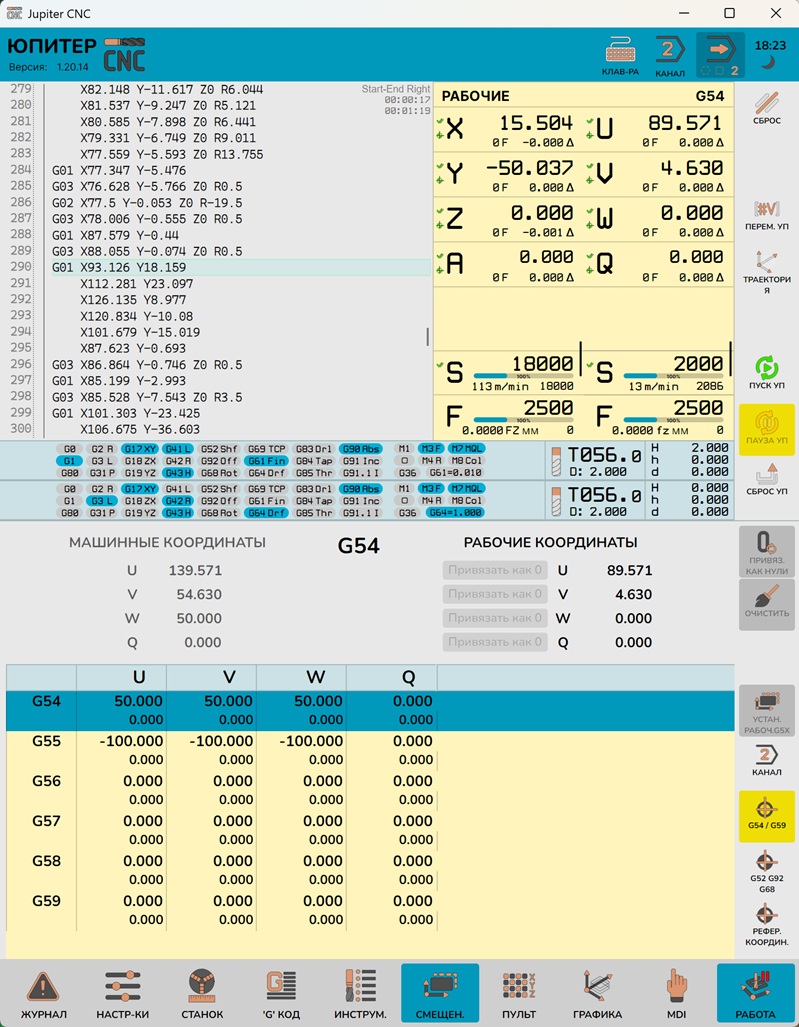
Task: Open program variables (ПЕРЕМ. УП)
Action: (x=766, y=214)
